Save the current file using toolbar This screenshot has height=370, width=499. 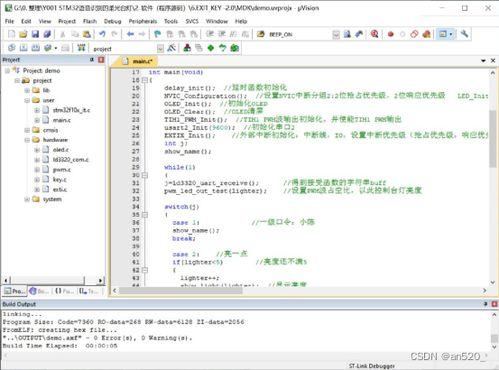(35, 34)
